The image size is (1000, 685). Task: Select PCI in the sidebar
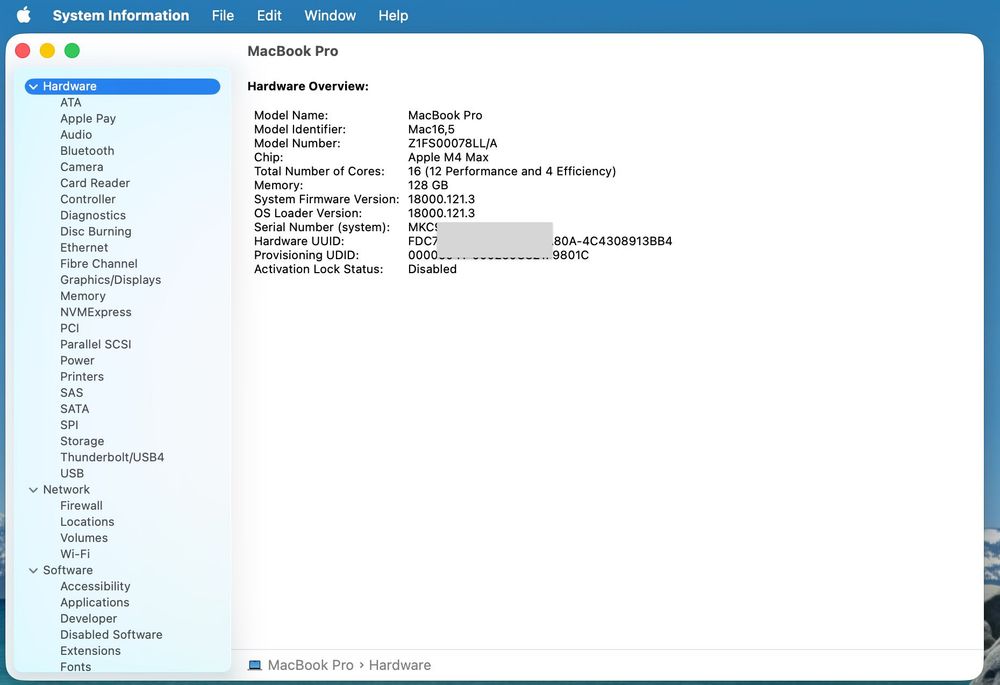[70, 328]
